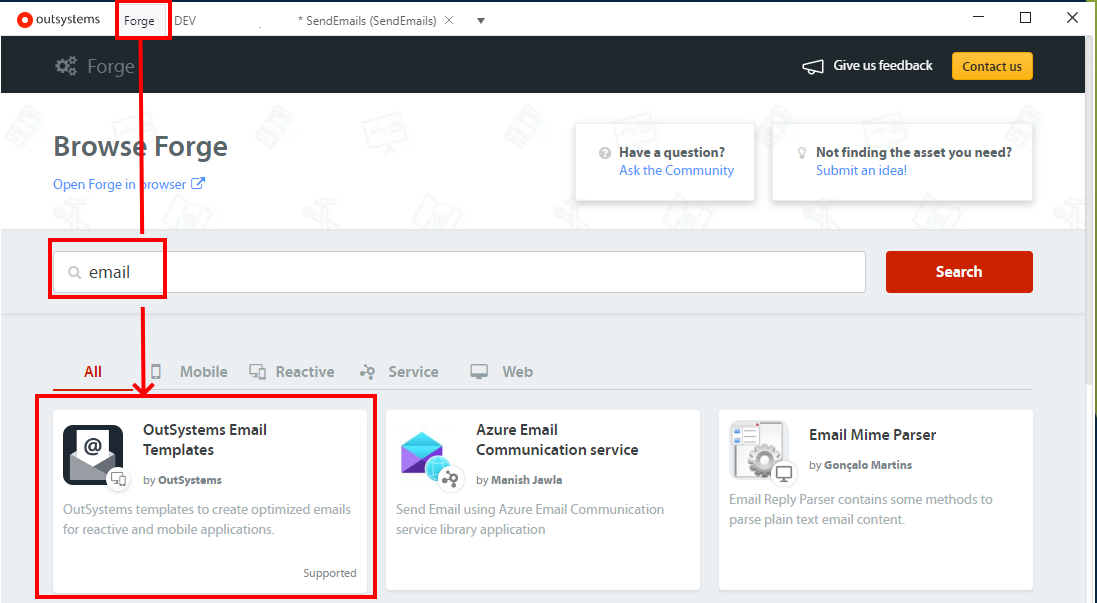Click the vertical scrollbar
Screen dimensions: 1097x603
1091,210
